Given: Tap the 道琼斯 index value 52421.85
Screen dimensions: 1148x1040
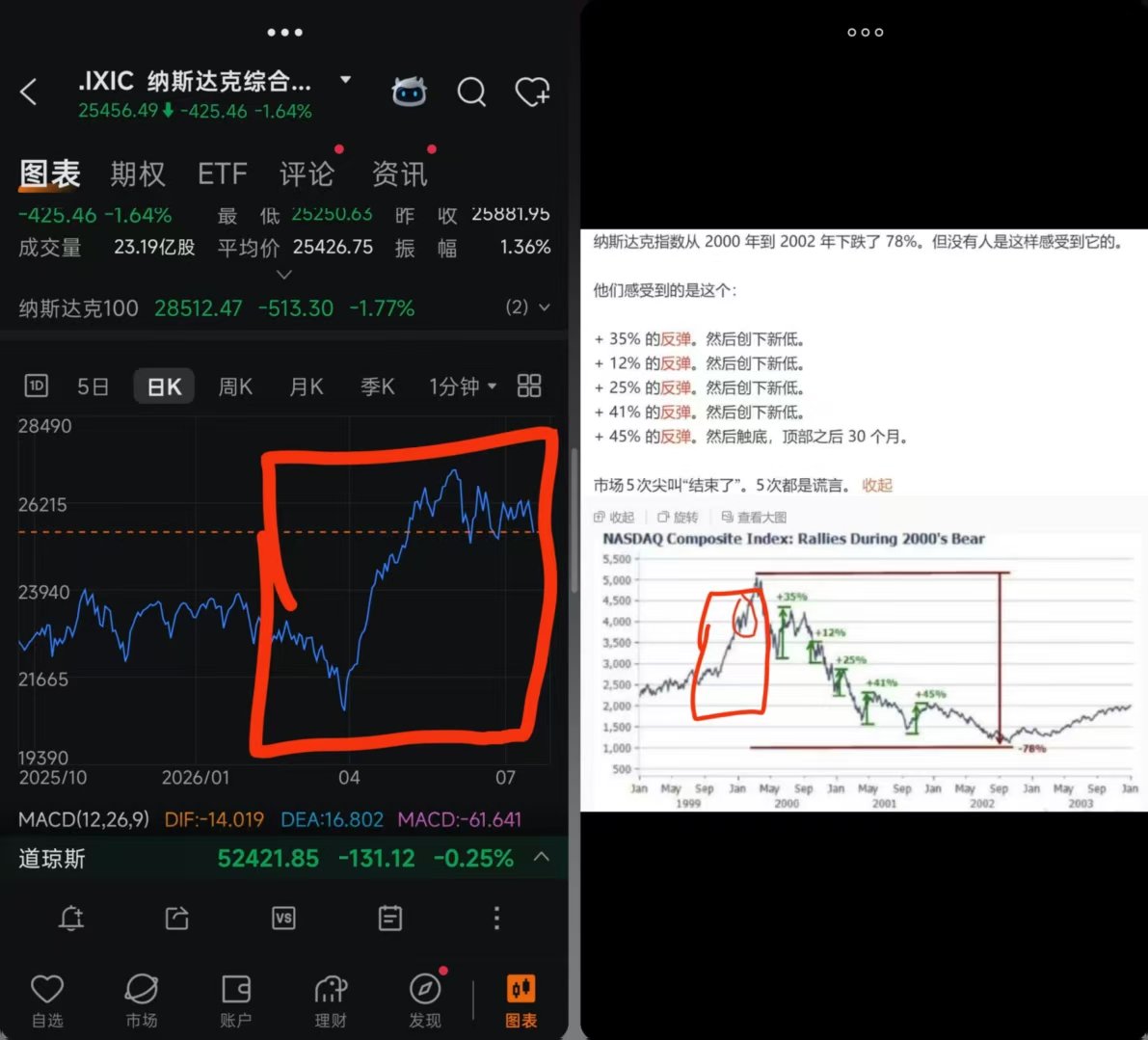Looking at the screenshot, I should click(268, 858).
